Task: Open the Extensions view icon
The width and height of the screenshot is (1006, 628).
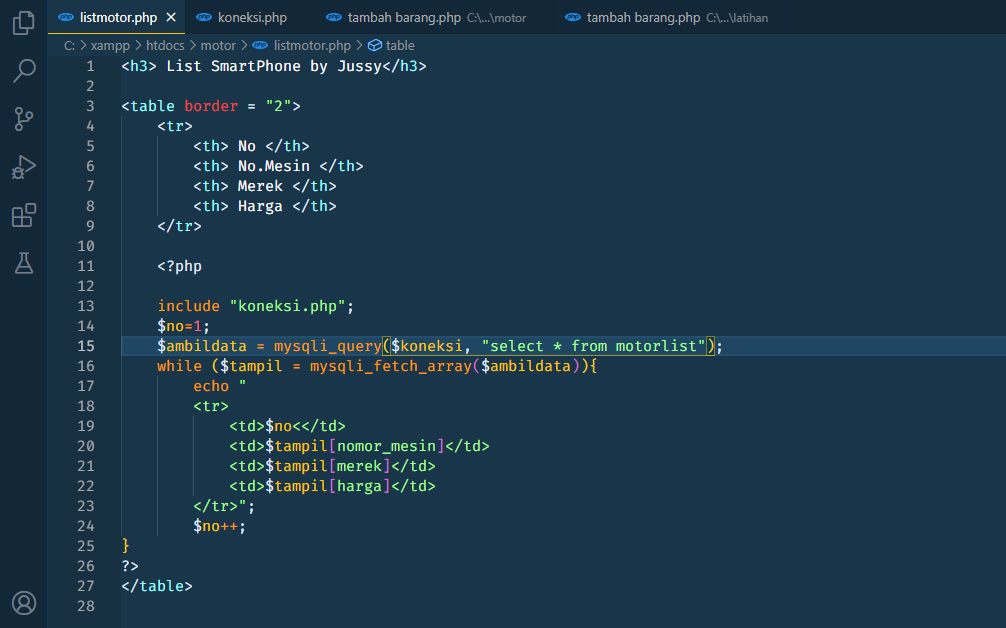Action: point(22,215)
